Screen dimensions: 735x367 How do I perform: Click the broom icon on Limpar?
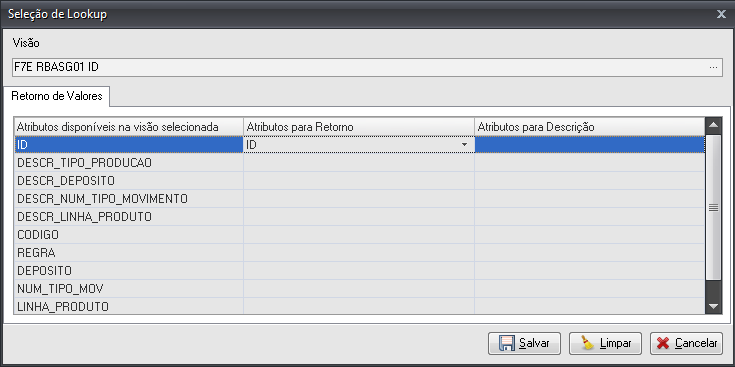click(x=587, y=343)
